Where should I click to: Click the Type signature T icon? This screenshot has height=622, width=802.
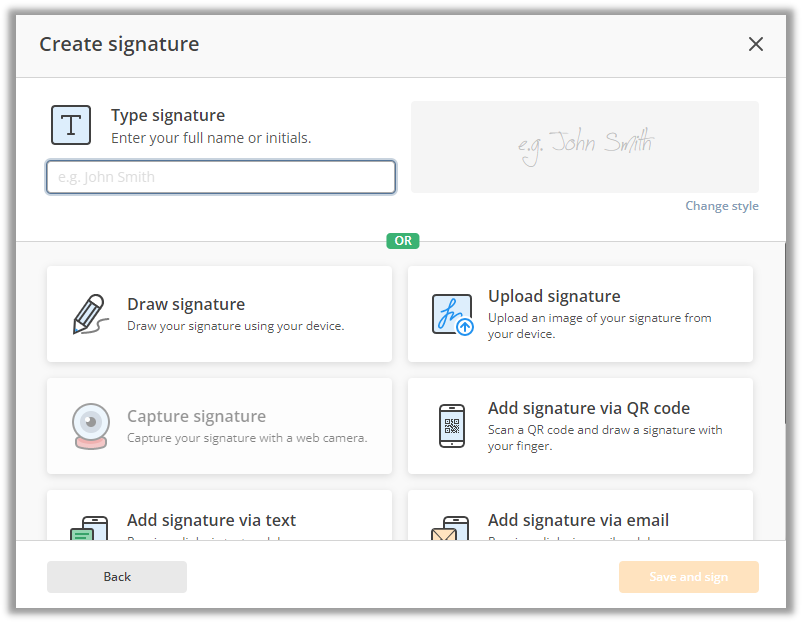[71, 125]
